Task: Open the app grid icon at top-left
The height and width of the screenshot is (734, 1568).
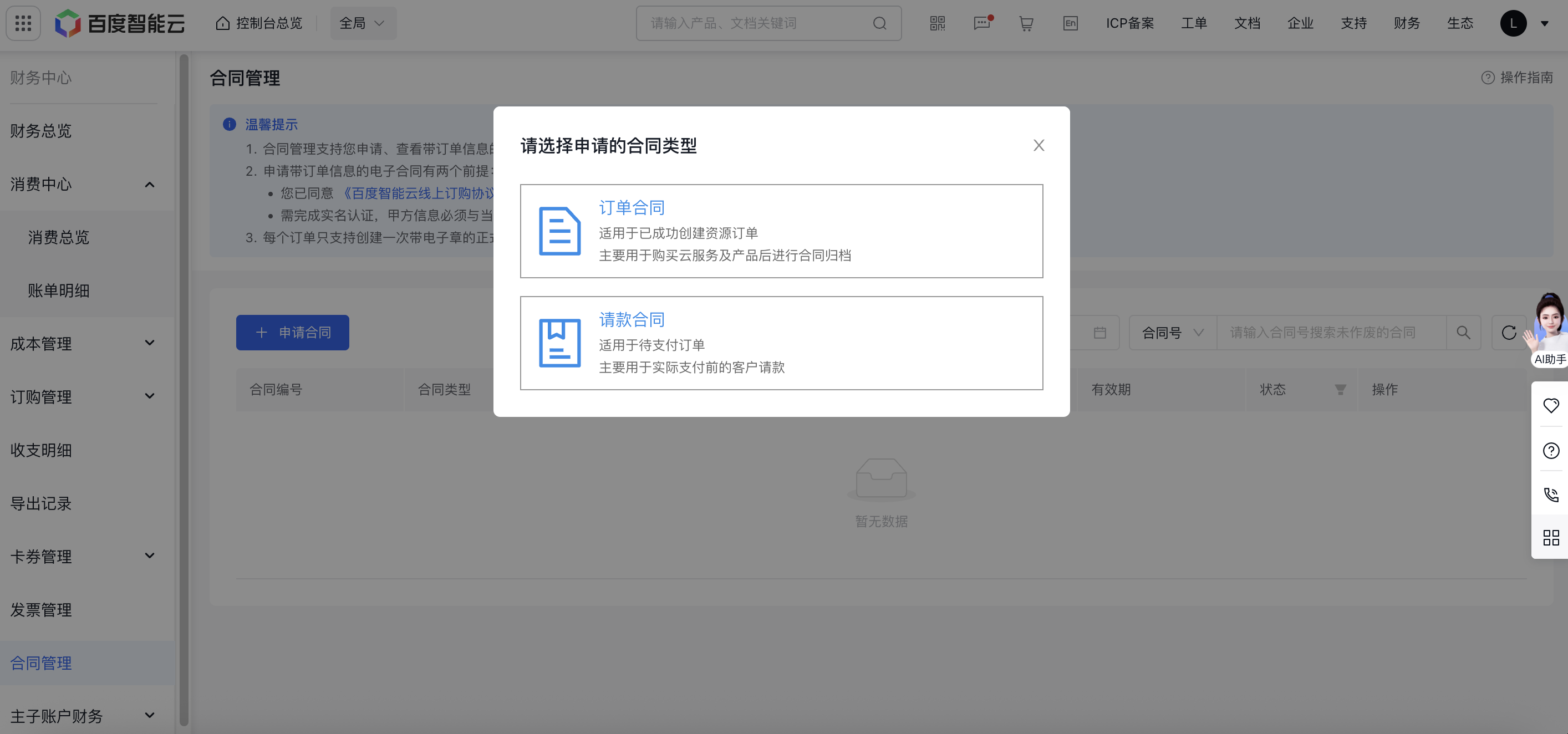Action: (x=23, y=23)
